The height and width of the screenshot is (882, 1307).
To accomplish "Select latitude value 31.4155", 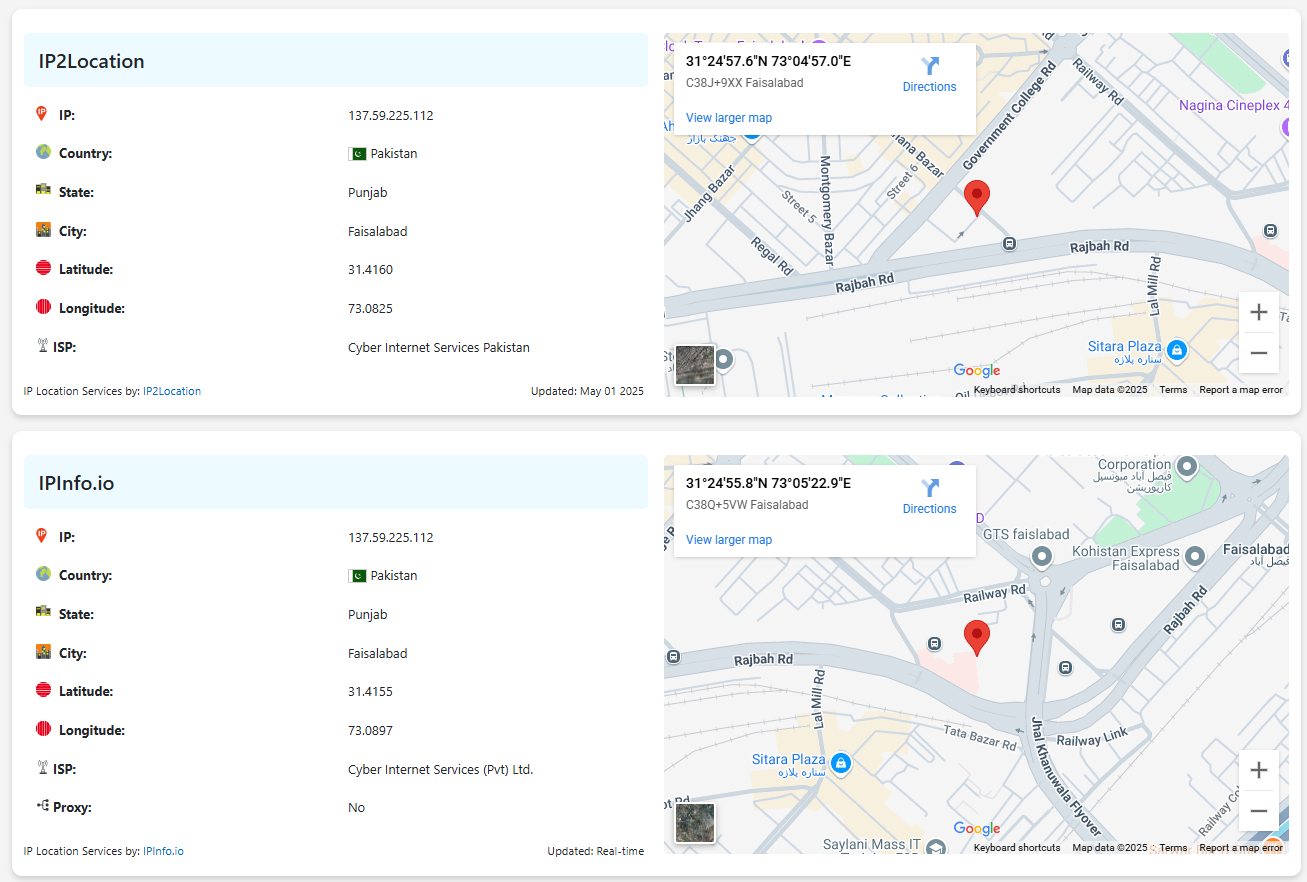I will [x=370, y=691].
